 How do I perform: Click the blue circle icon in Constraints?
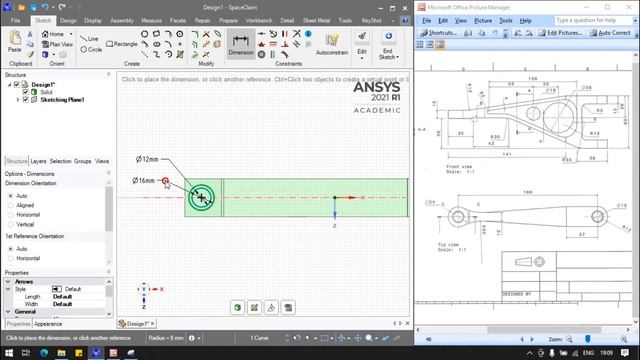(308, 34)
